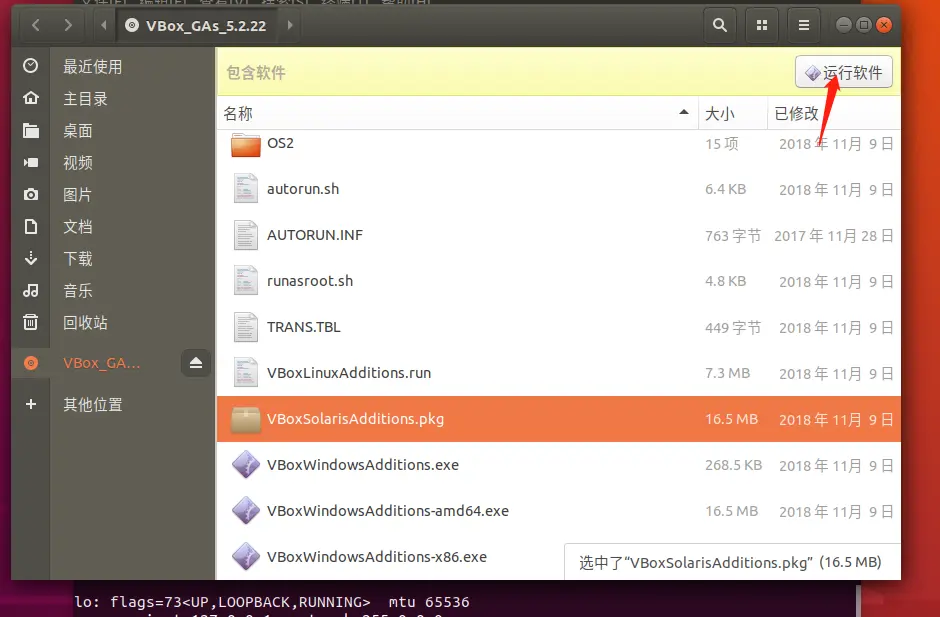The image size is (940, 617).
Task: Click the file name AUTORUN.INF
Action: pyautogui.click(x=315, y=235)
